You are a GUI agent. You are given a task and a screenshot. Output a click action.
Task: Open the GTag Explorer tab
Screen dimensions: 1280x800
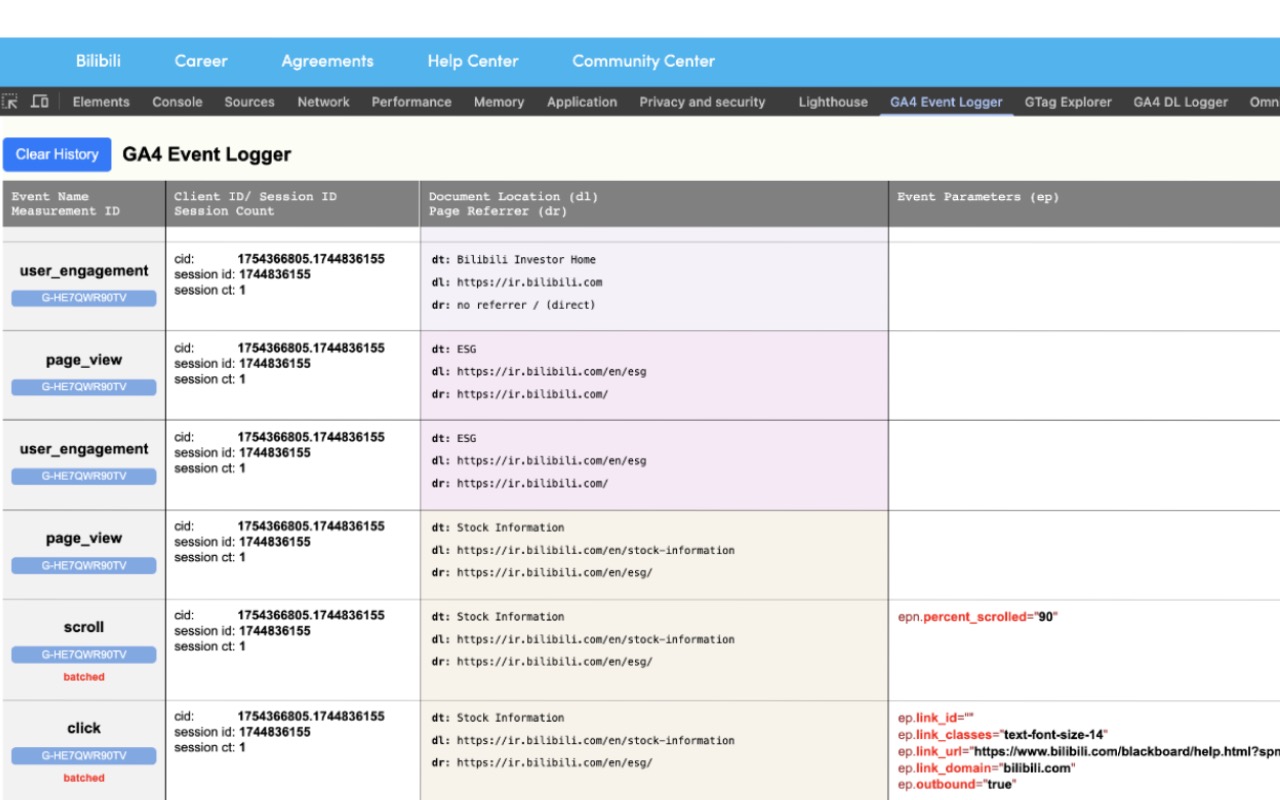(1068, 102)
